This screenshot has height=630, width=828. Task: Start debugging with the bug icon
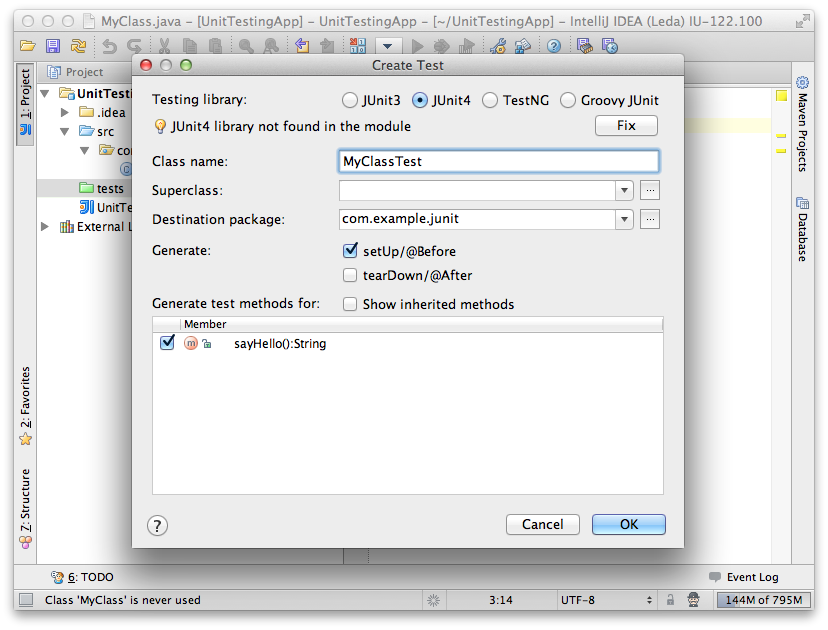click(441, 46)
